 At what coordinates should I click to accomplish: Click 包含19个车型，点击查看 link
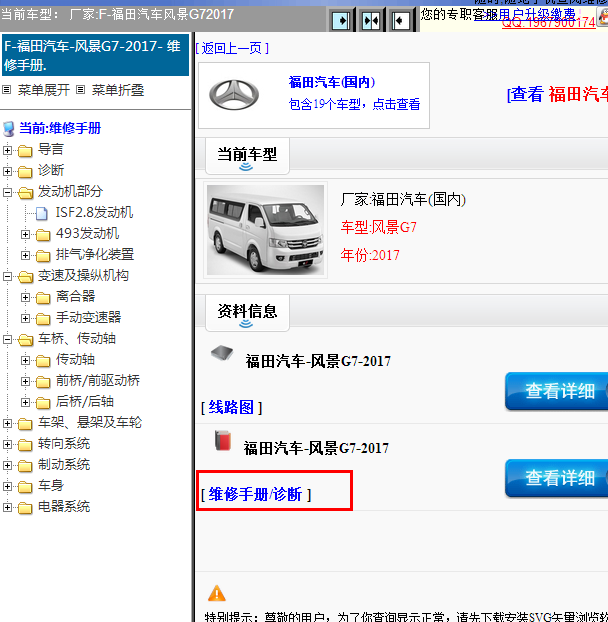(x=354, y=104)
